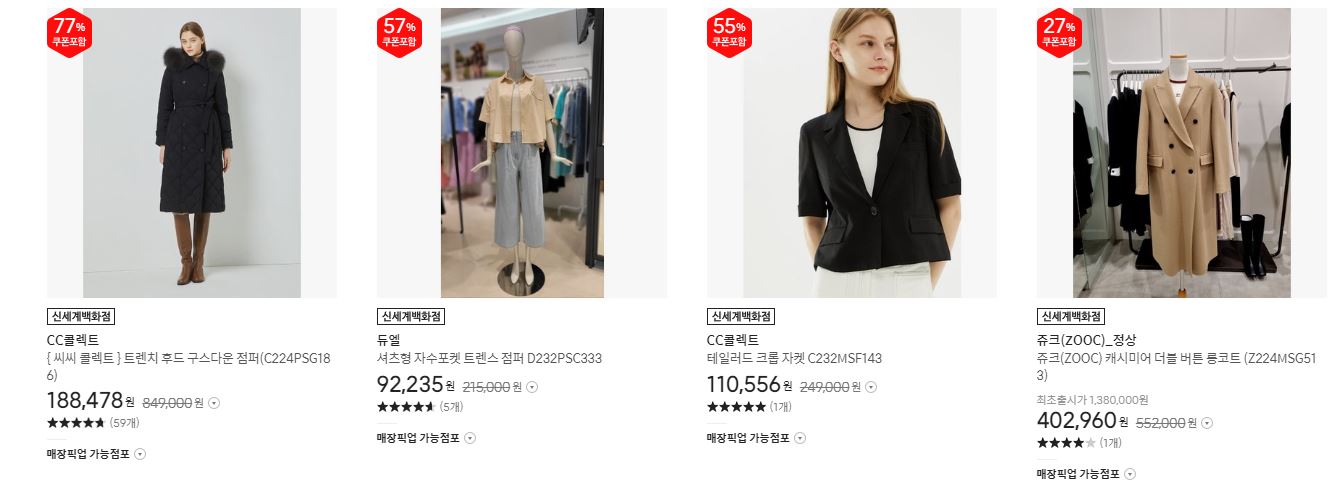Open 셔츠형 자수포켓 트렌스 점퍼 product link
The image size is (1333, 487).
tap(489, 358)
